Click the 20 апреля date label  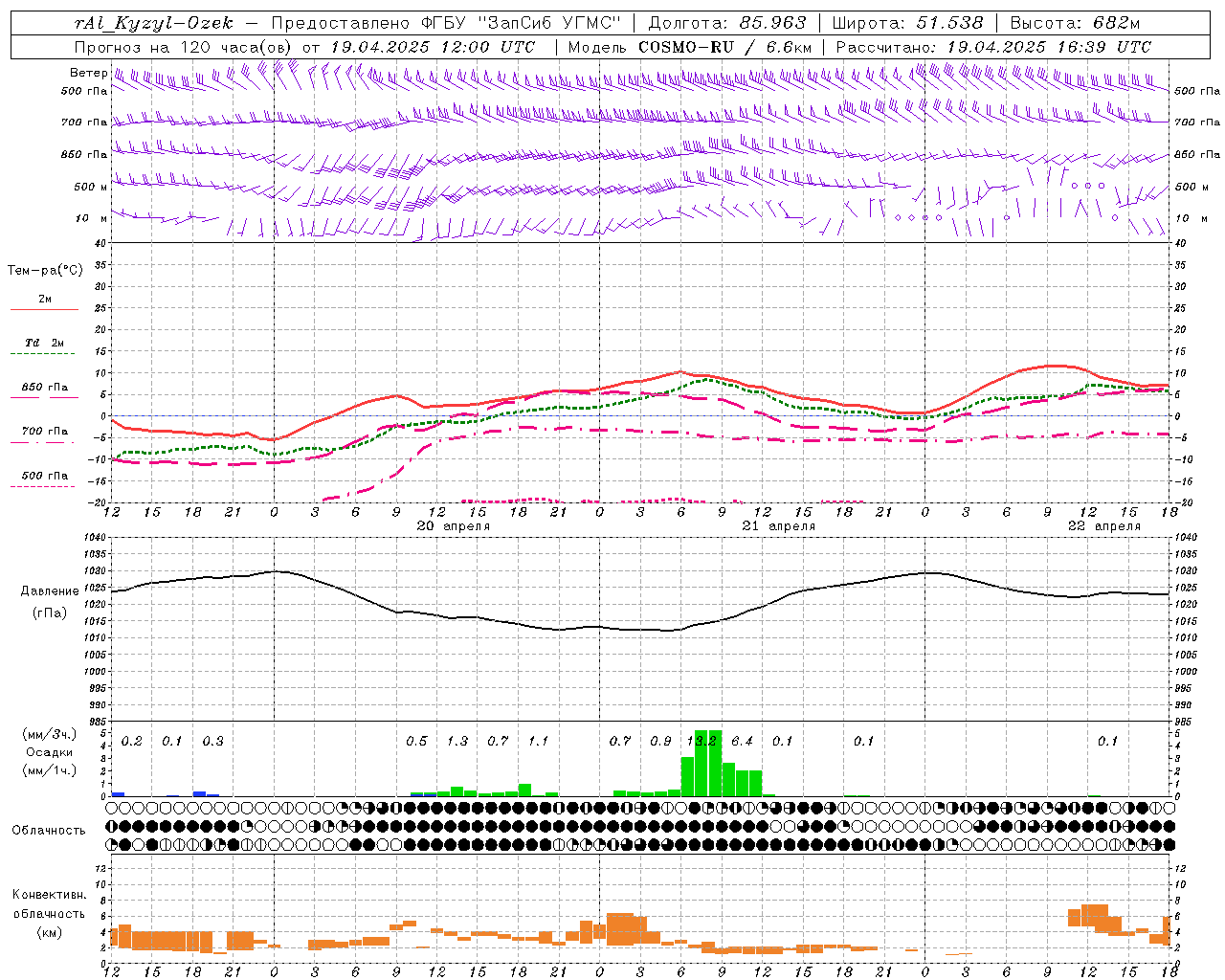pyautogui.click(x=453, y=526)
